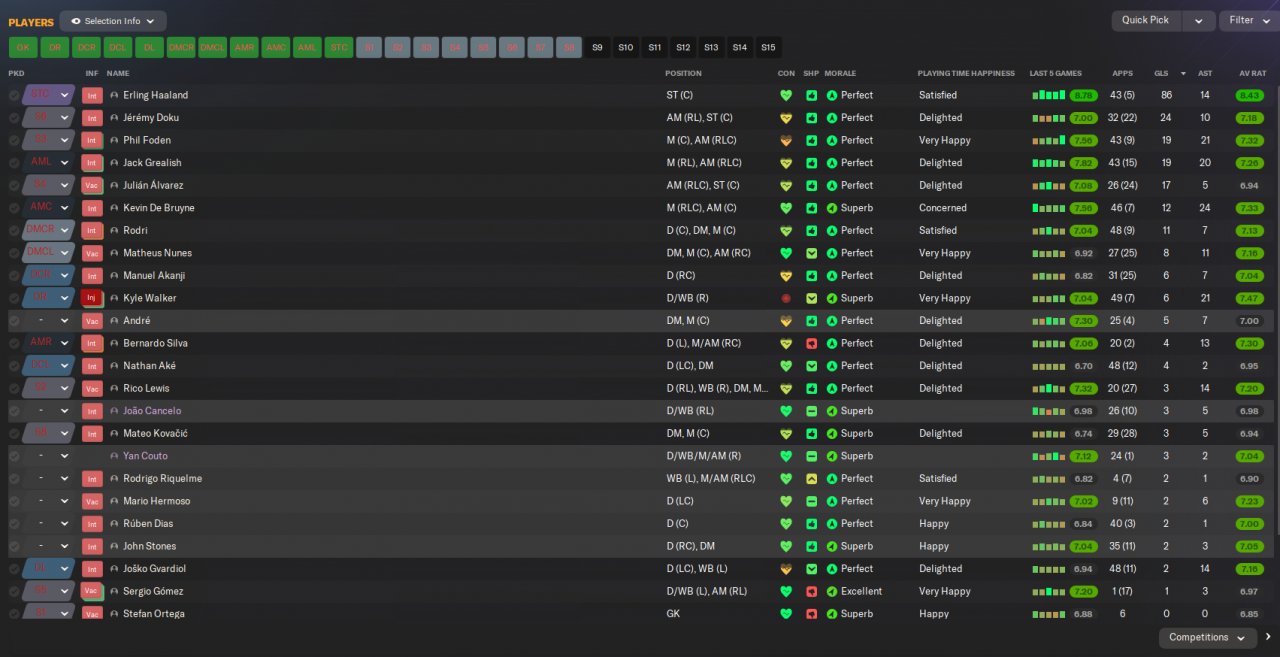Select the DMCR position slot

click(x=181, y=47)
